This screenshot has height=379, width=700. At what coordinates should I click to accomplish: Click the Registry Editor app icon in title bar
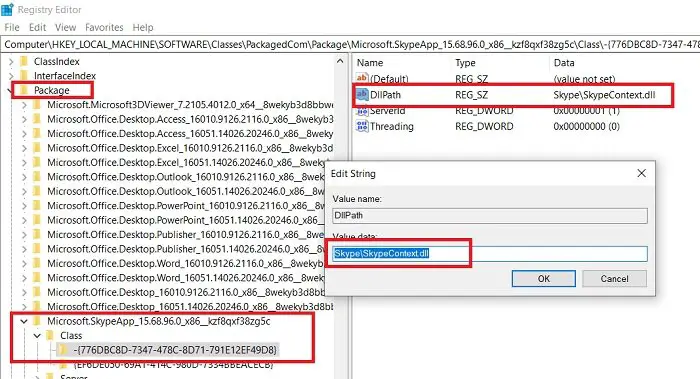coord(8,9)
